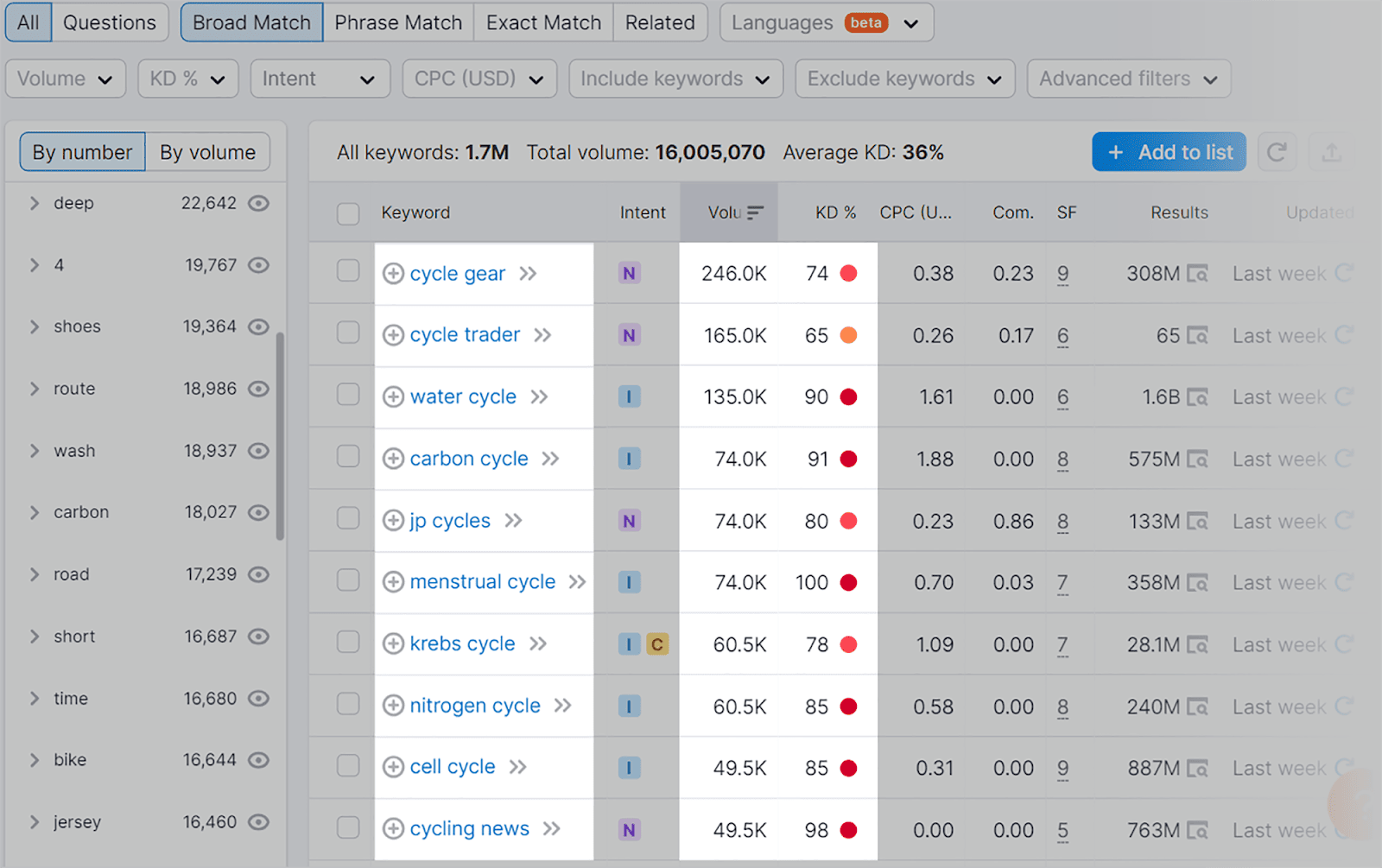View SERP results icon for 'jp cycles'
Viewport: 1382px width, 868px height.
[x=1197, y=522]
